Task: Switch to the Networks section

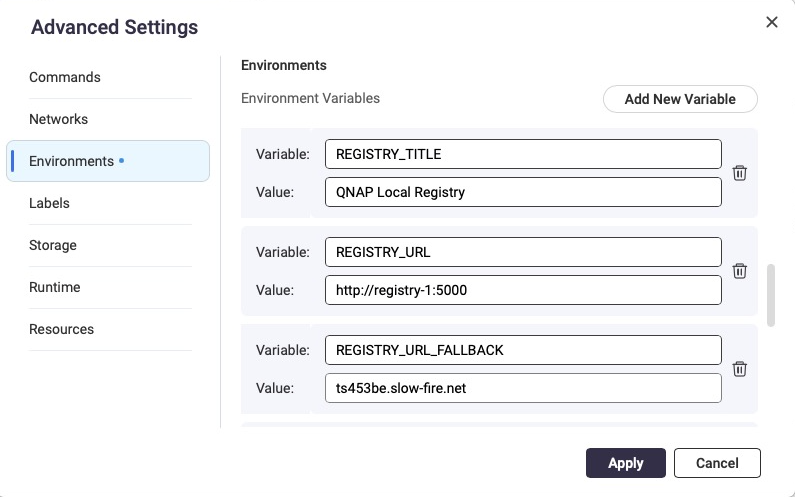Action: [59, 119]
